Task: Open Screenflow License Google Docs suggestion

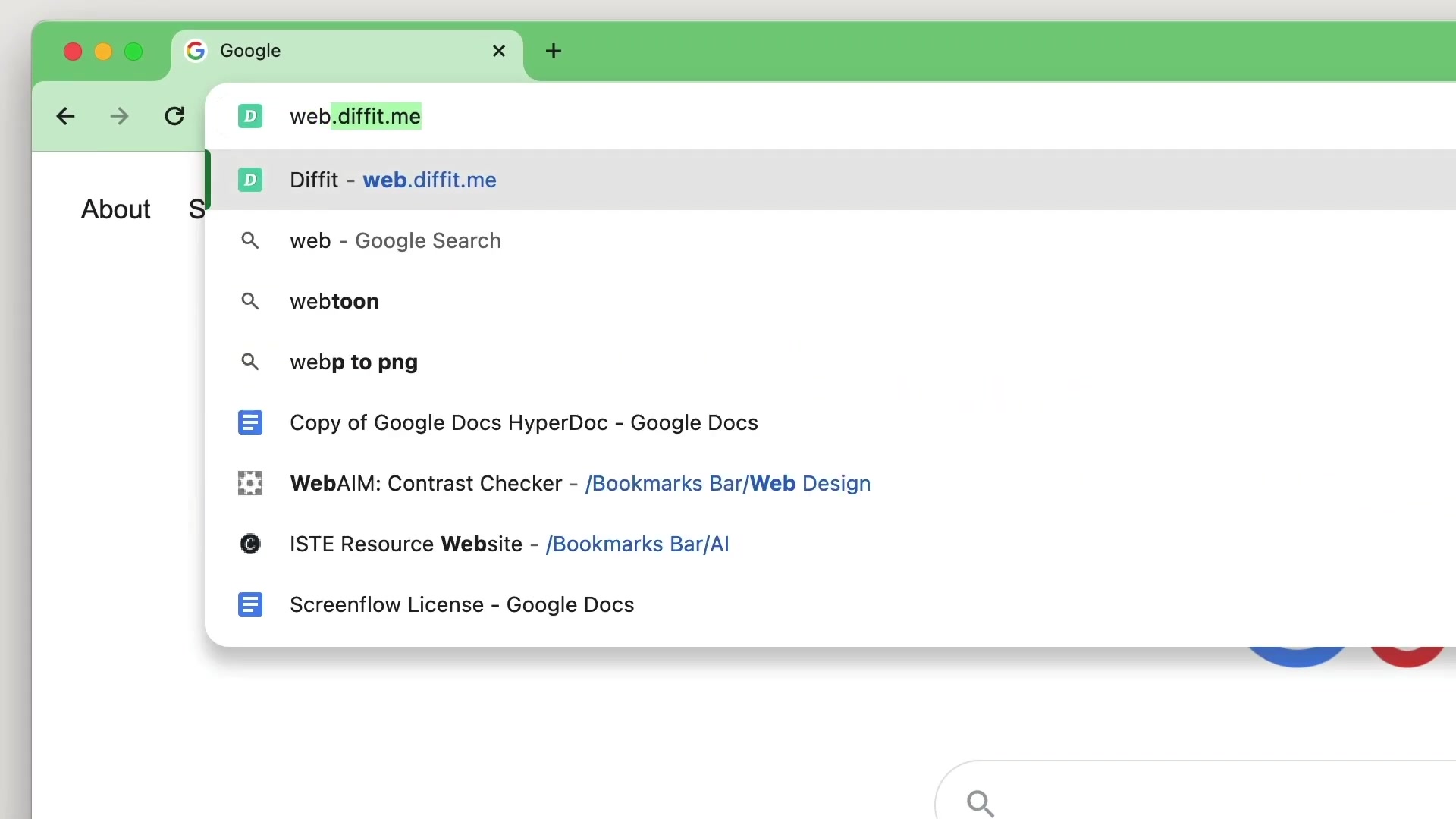Action: pyautogui.click(x=830, y=604)
